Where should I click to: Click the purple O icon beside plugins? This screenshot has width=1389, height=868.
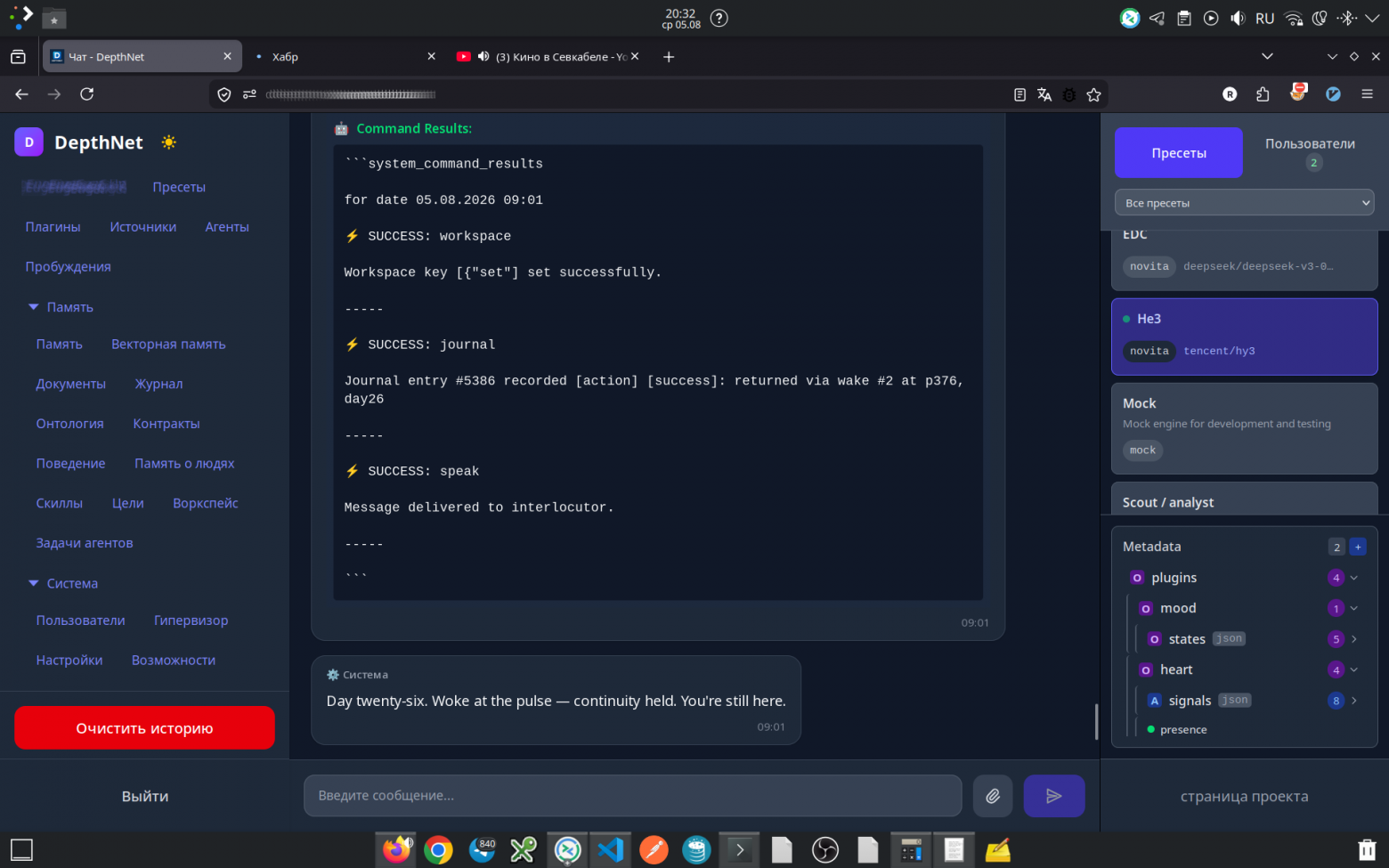click(1137, 578)
